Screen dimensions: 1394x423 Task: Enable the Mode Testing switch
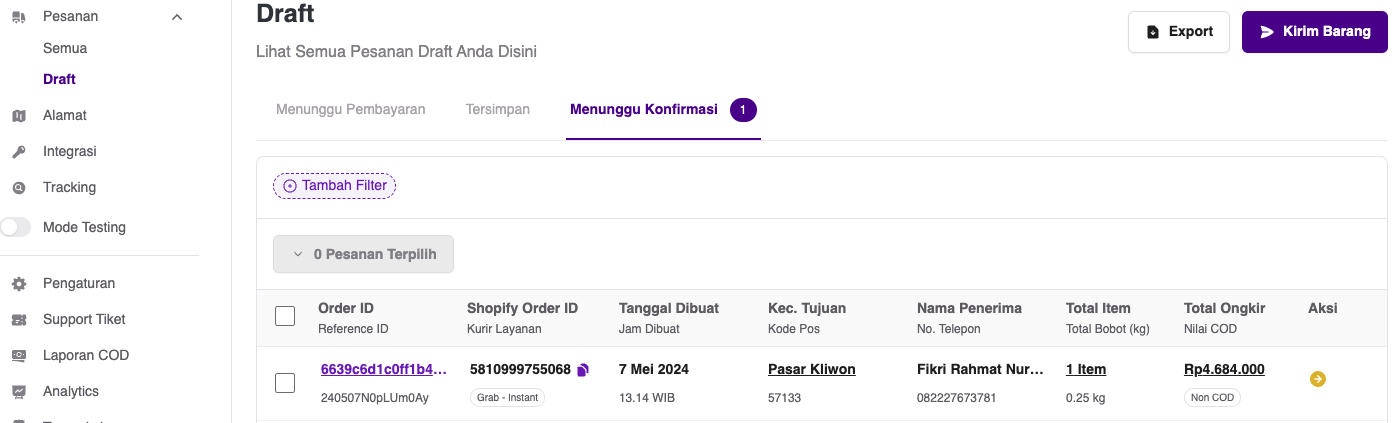[x=16, y=227]
